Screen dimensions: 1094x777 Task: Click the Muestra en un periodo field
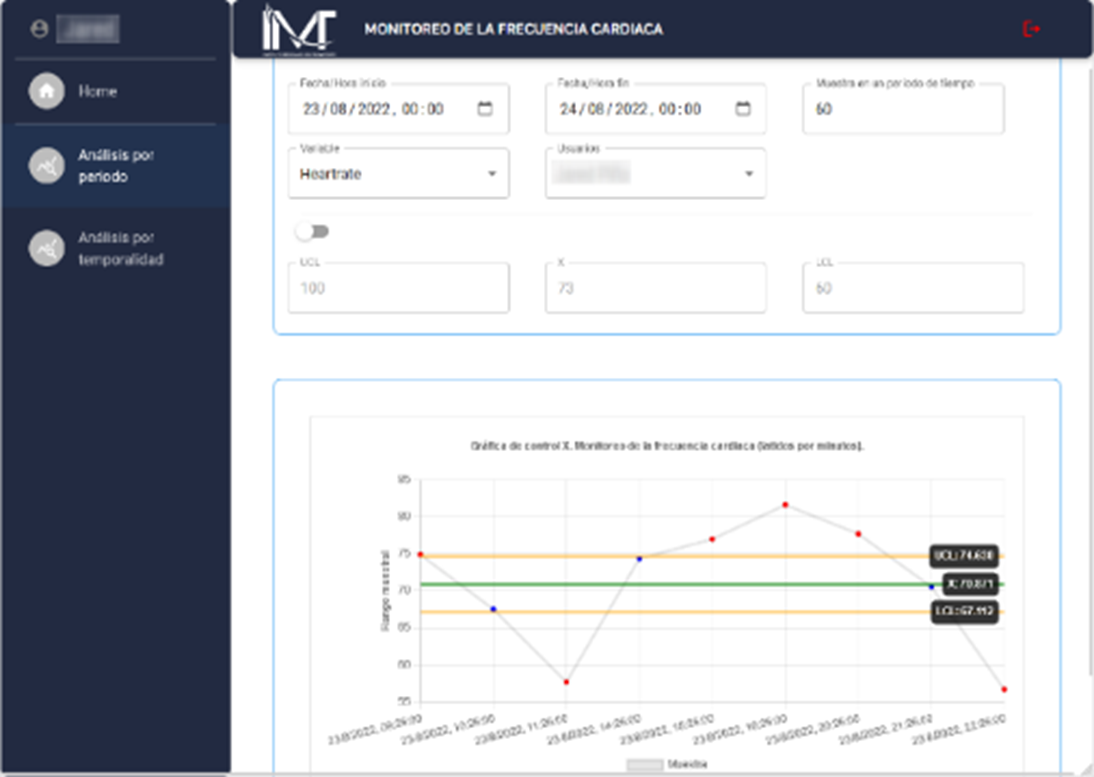902,109
